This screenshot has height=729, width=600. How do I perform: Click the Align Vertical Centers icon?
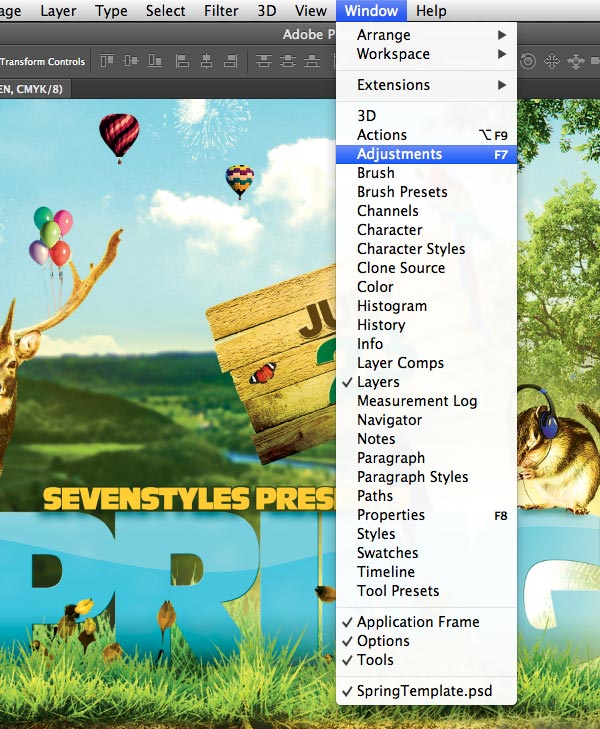131,61
